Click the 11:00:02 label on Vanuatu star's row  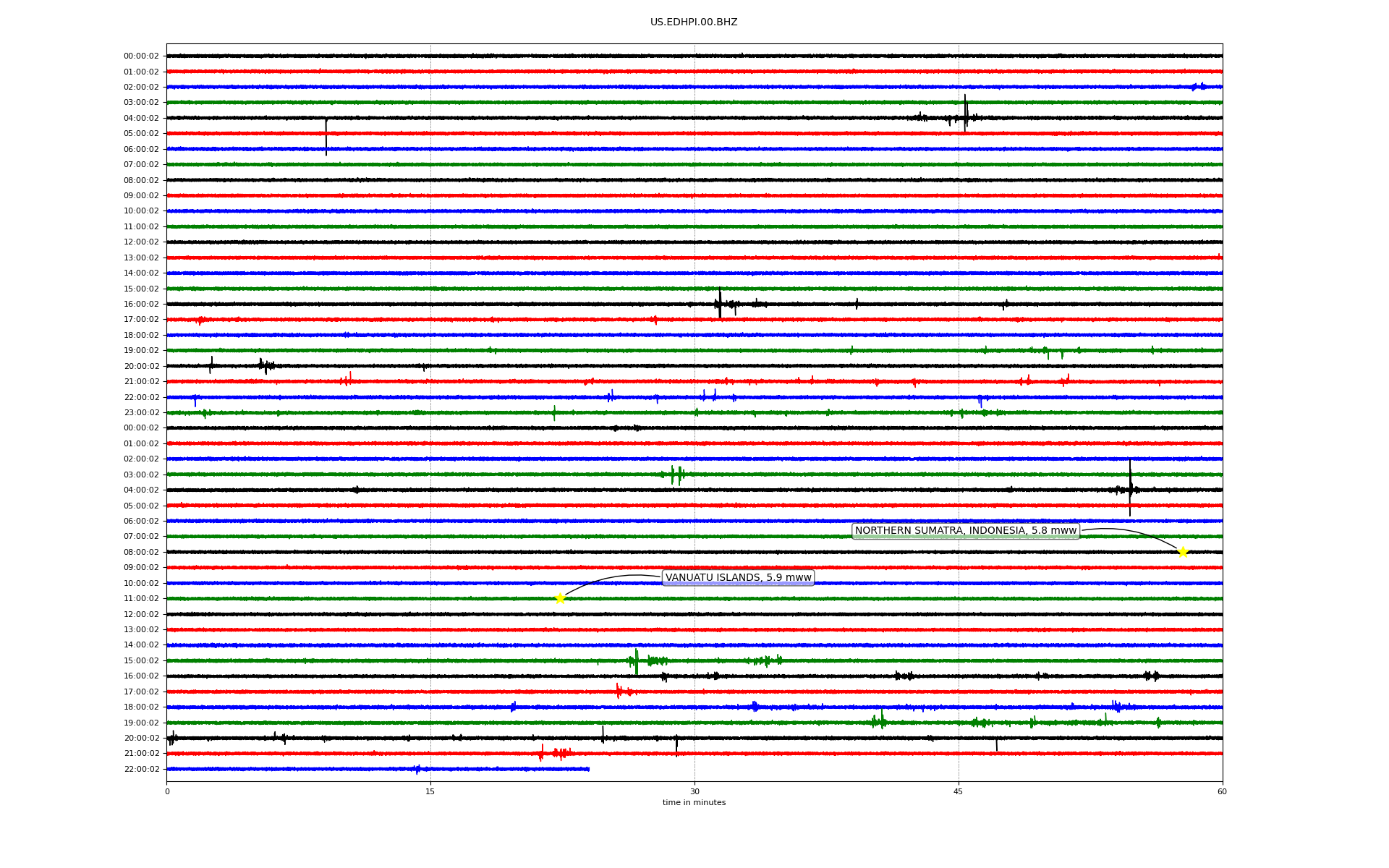point(141,599)
